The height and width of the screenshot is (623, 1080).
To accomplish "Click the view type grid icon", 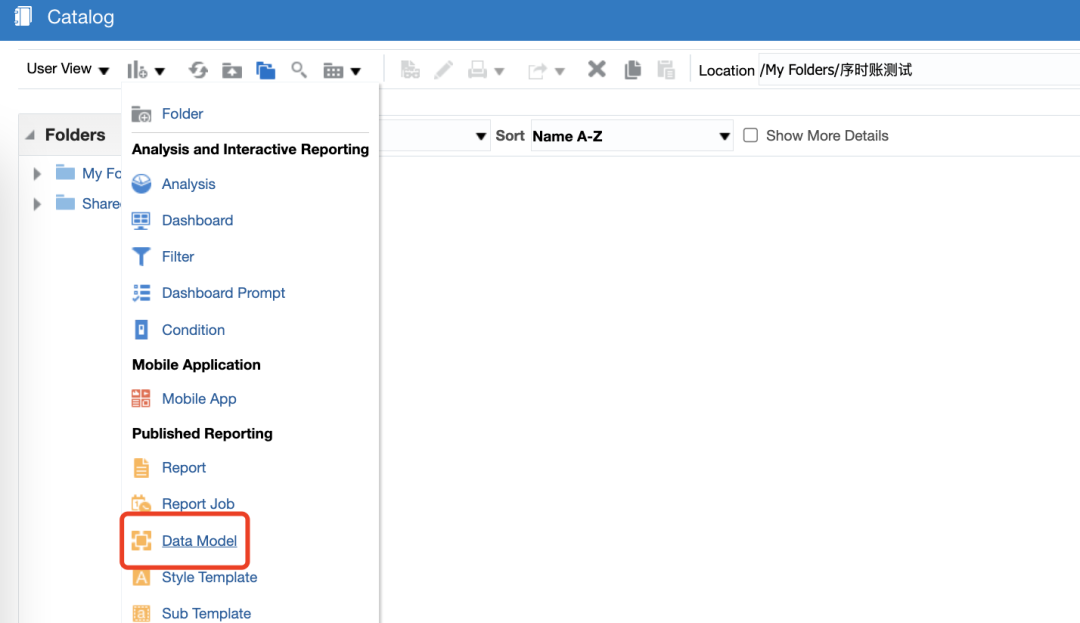I will [x=333, y=70].
